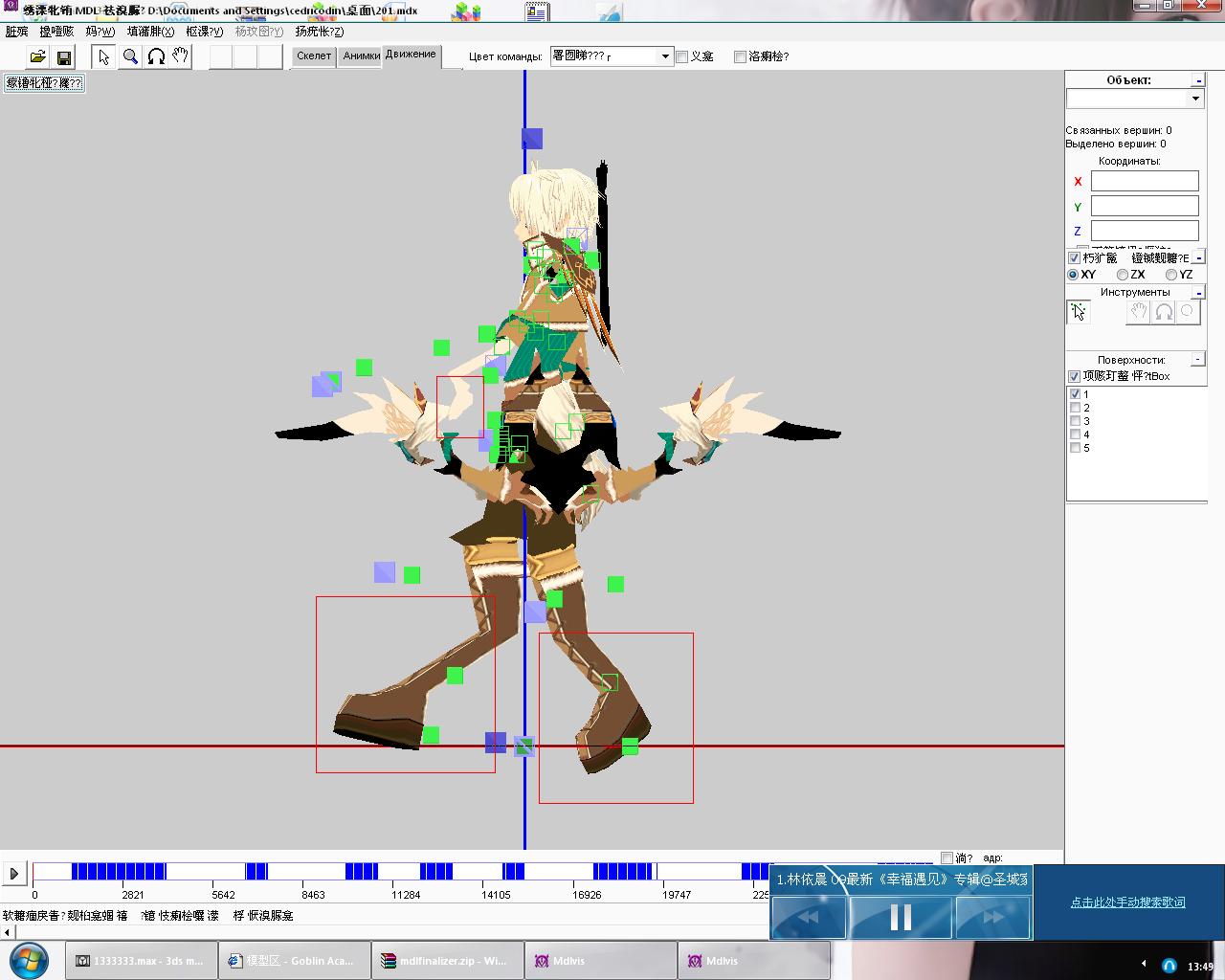Collapse the Поверхности section
This screenshot has width=1225, height=980.
1197,359
